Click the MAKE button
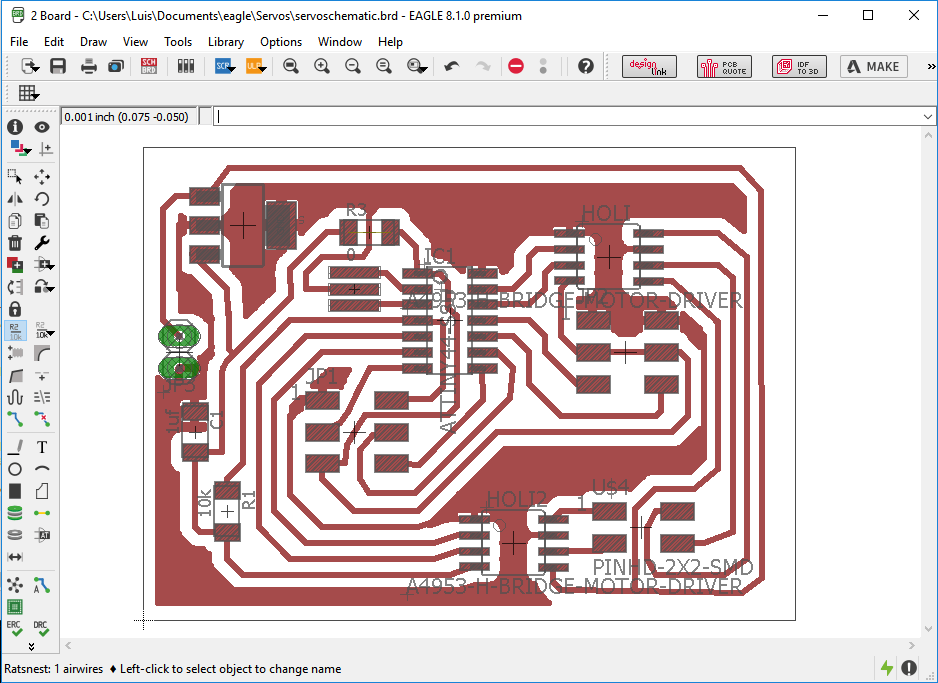This screenshot has width=938, height=683. click(x=874, y=66)
